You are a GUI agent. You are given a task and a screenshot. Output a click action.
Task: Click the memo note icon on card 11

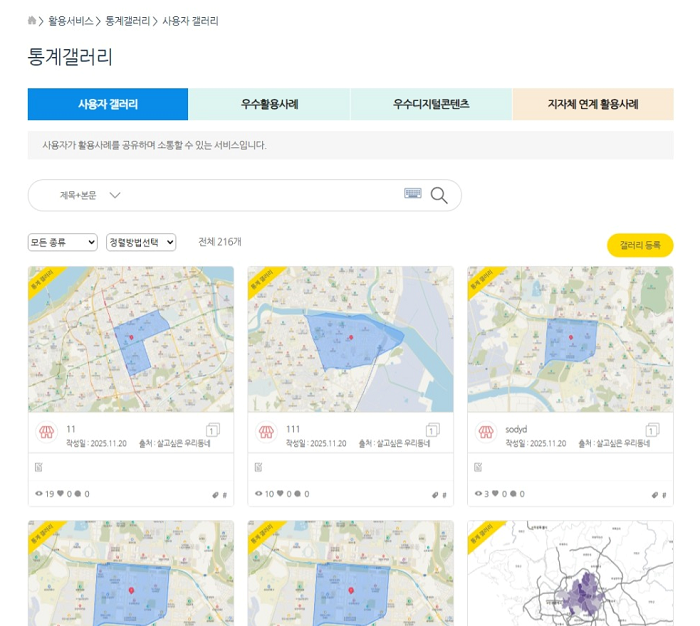tap(39, 467)
